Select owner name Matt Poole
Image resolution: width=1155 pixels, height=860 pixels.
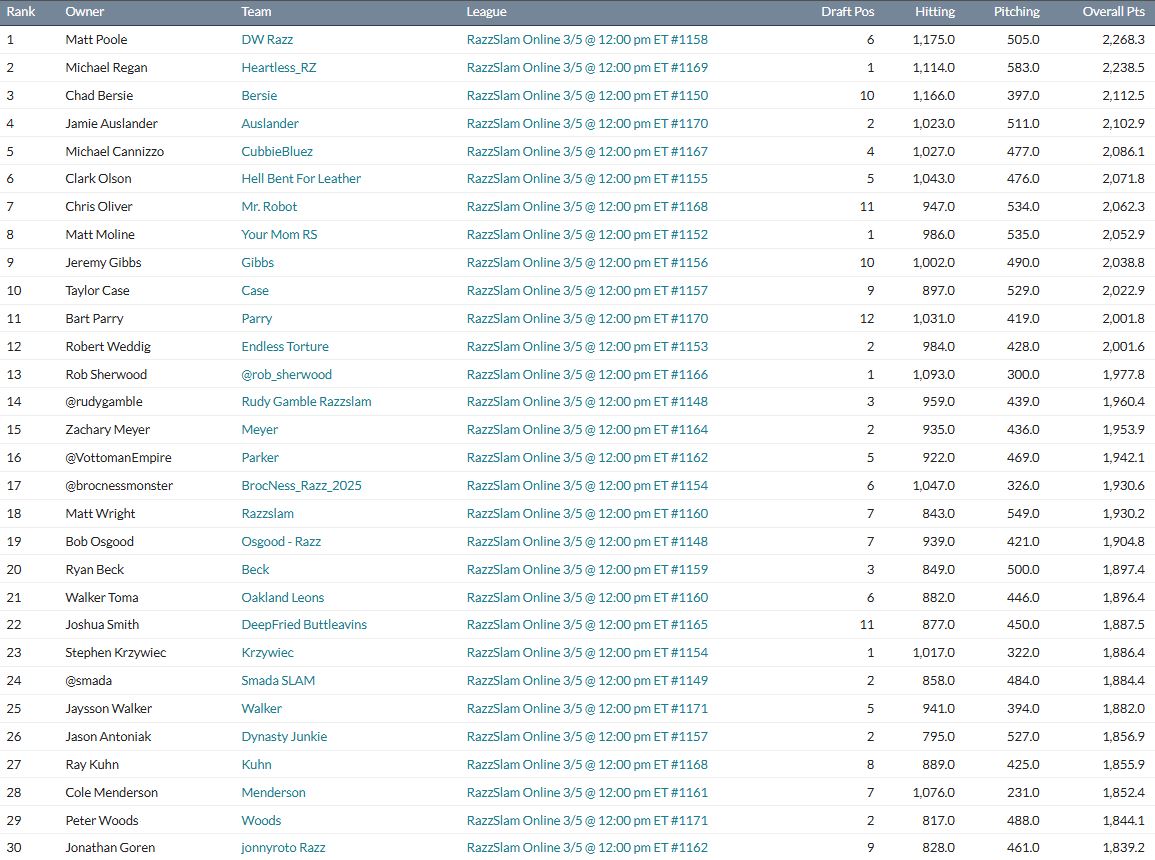click(x=96, y=40)
